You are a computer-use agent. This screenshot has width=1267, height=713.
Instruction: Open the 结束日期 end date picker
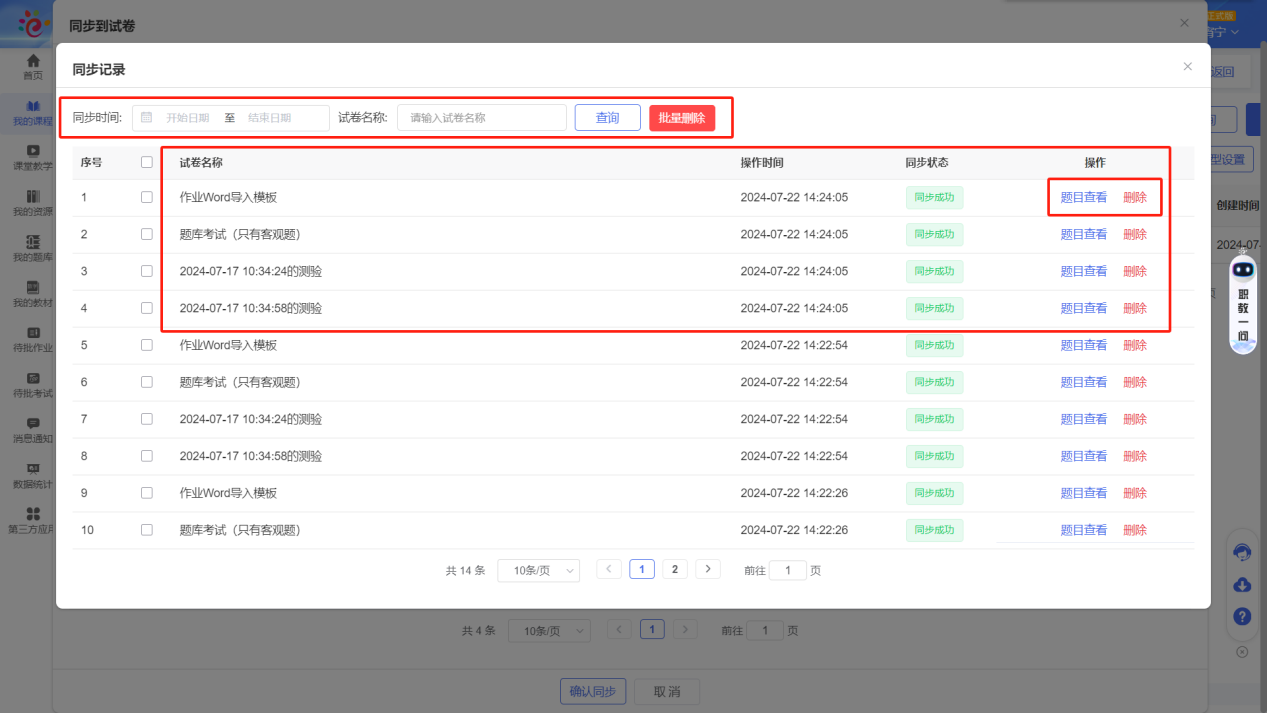[x=270, y=118]
